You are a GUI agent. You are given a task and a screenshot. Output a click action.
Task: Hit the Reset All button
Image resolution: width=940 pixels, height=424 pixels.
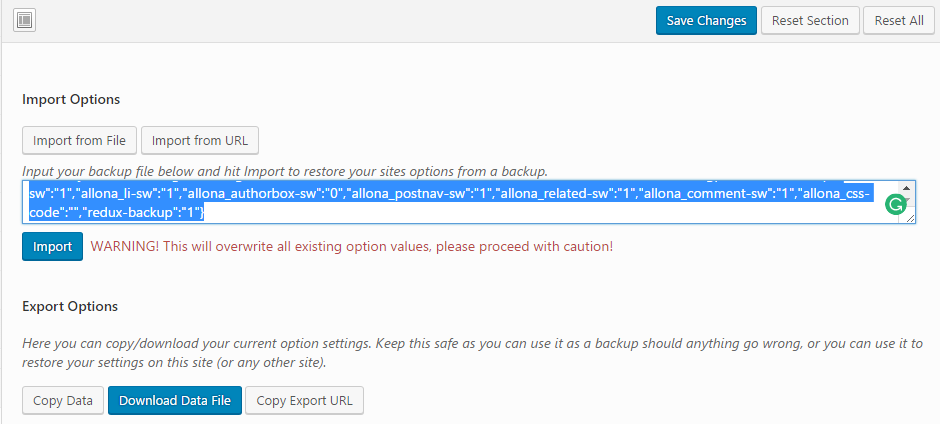(x=898, y=20)
